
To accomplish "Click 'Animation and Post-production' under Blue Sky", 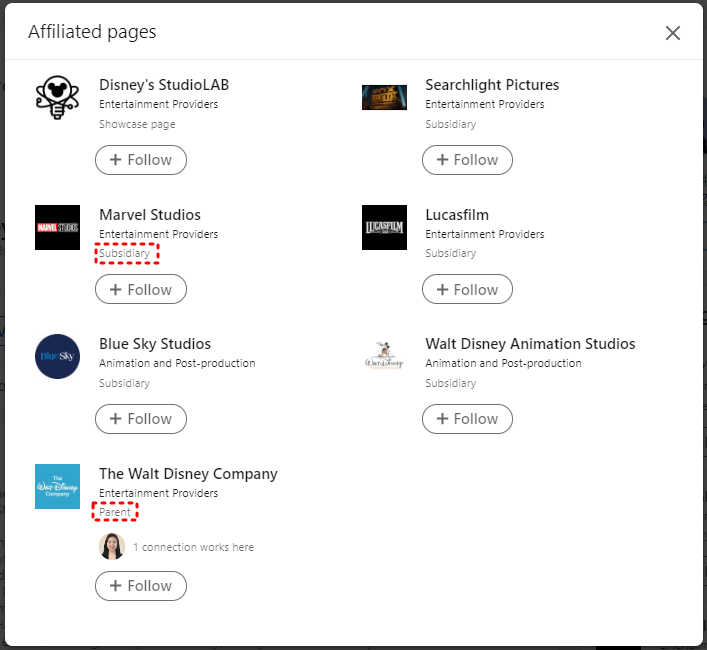I will click(x=177, y=363).
